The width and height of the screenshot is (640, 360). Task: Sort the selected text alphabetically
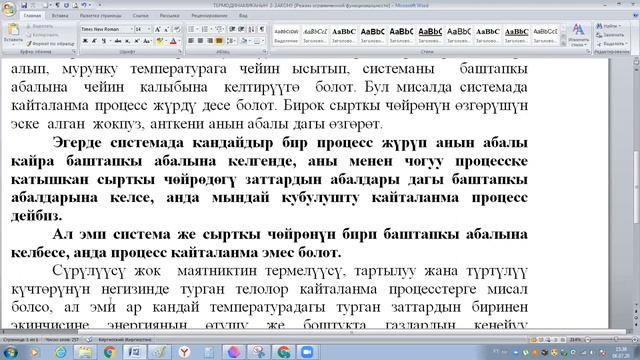252,29
